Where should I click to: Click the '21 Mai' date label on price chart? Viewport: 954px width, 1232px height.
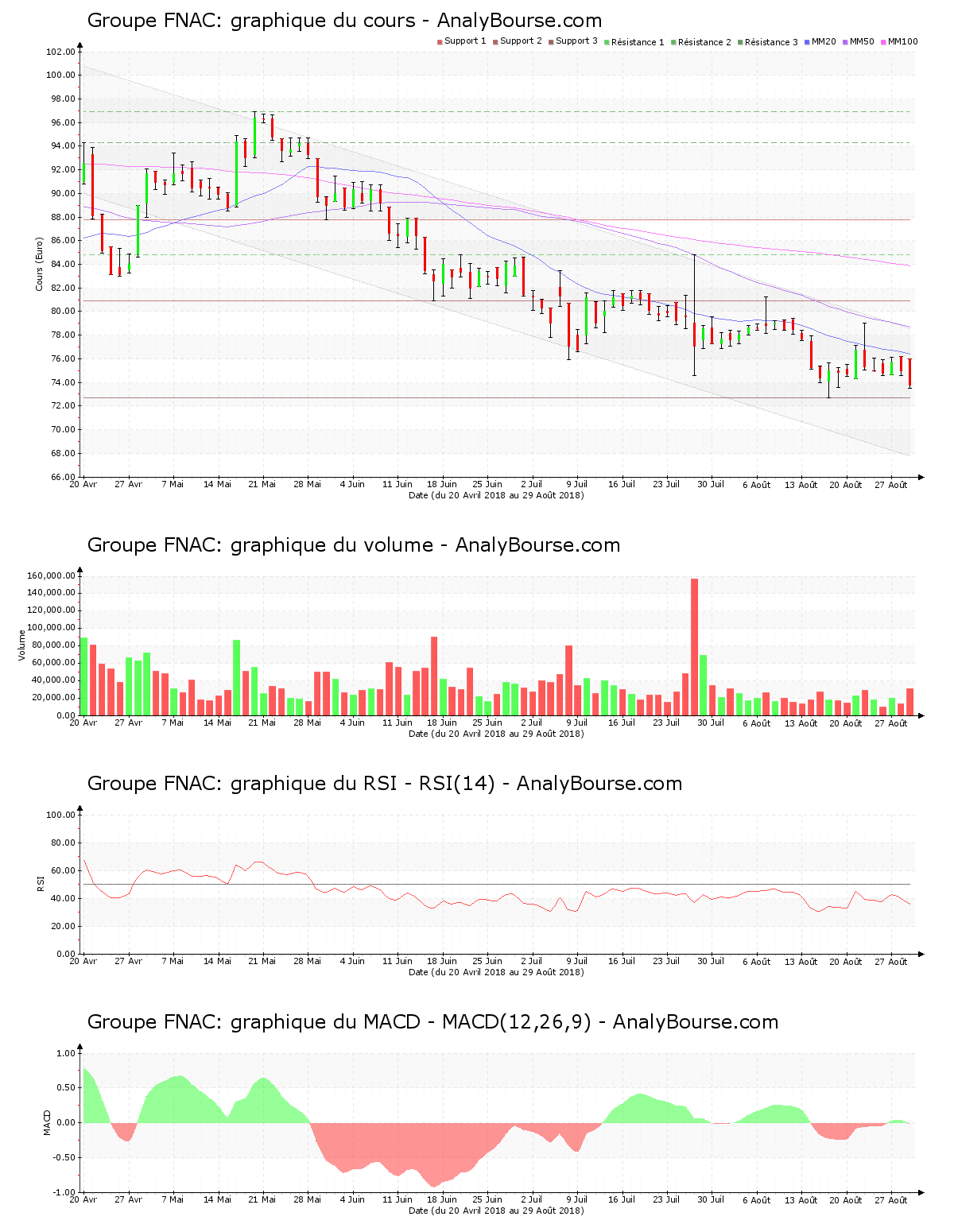(x=262, y=484)
